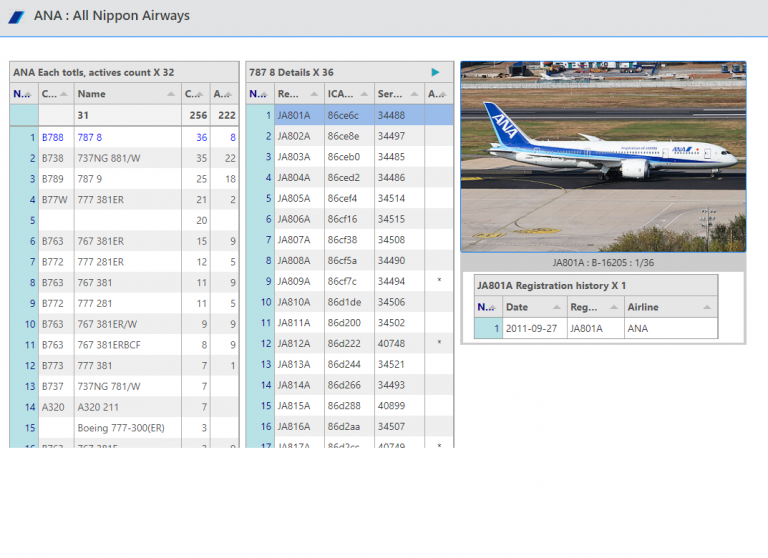Click sort arrow on Re... column in details table
The height and width of the screenshot is (558, 768).
click(x=315, y=94)
